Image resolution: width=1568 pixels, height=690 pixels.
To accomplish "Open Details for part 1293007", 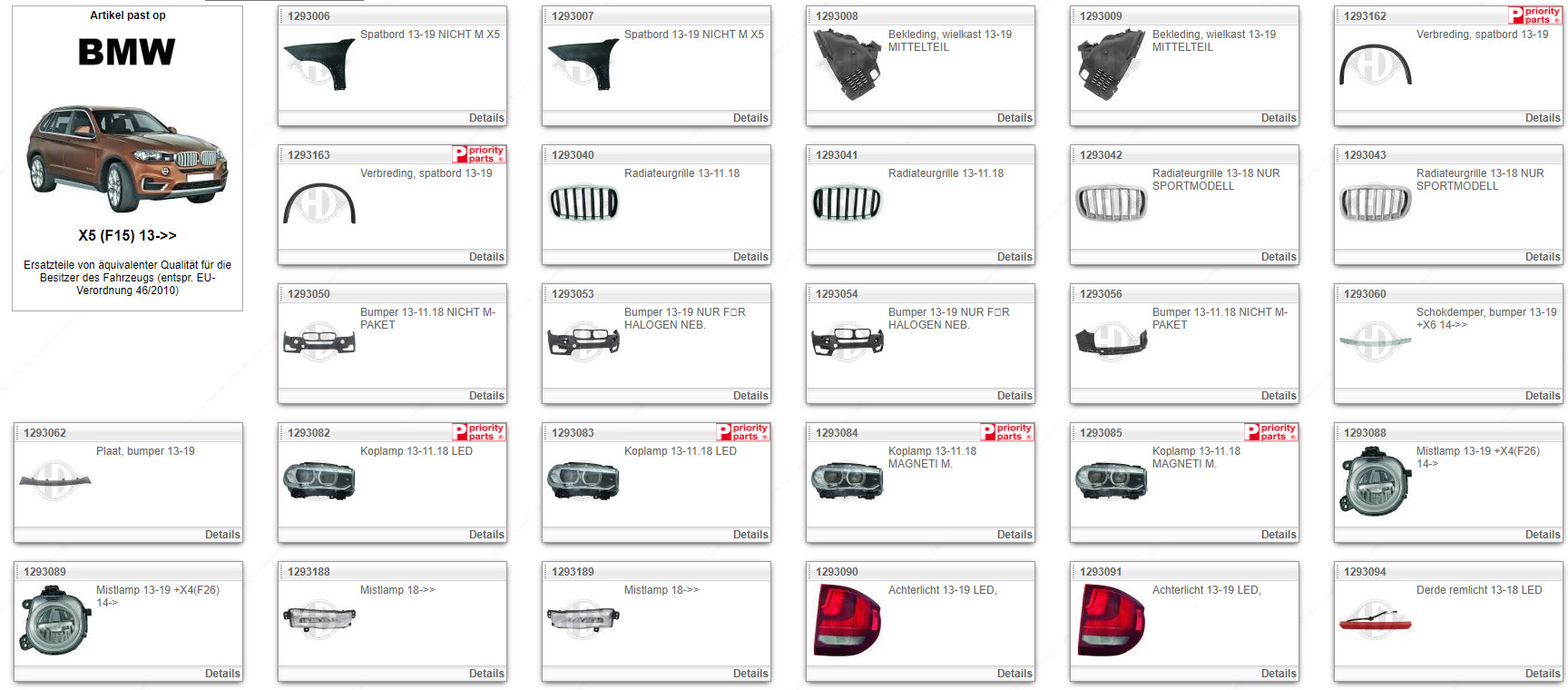I will 750,118.
